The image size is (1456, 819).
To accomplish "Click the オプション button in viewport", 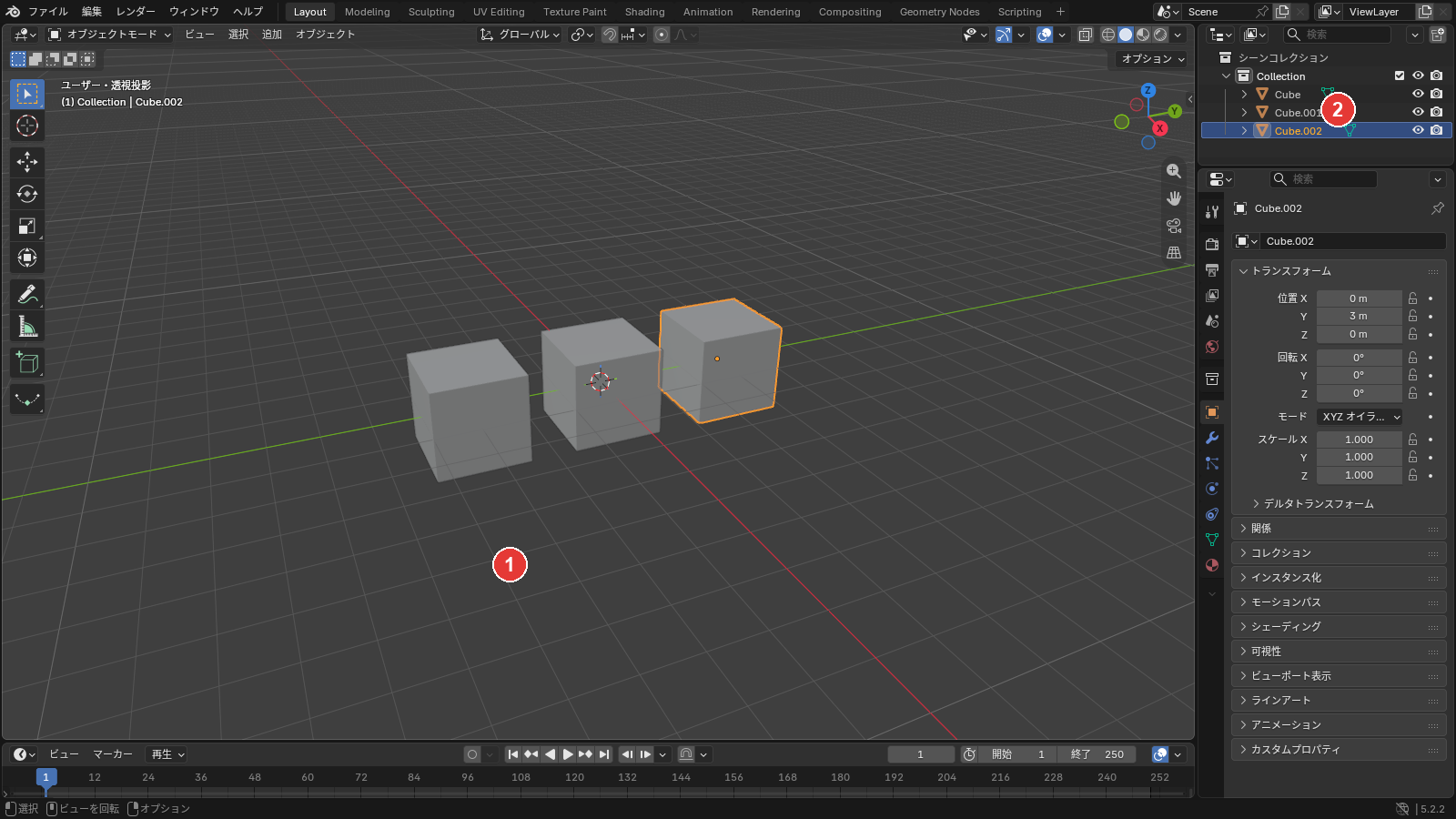I will pos(1152,58).
